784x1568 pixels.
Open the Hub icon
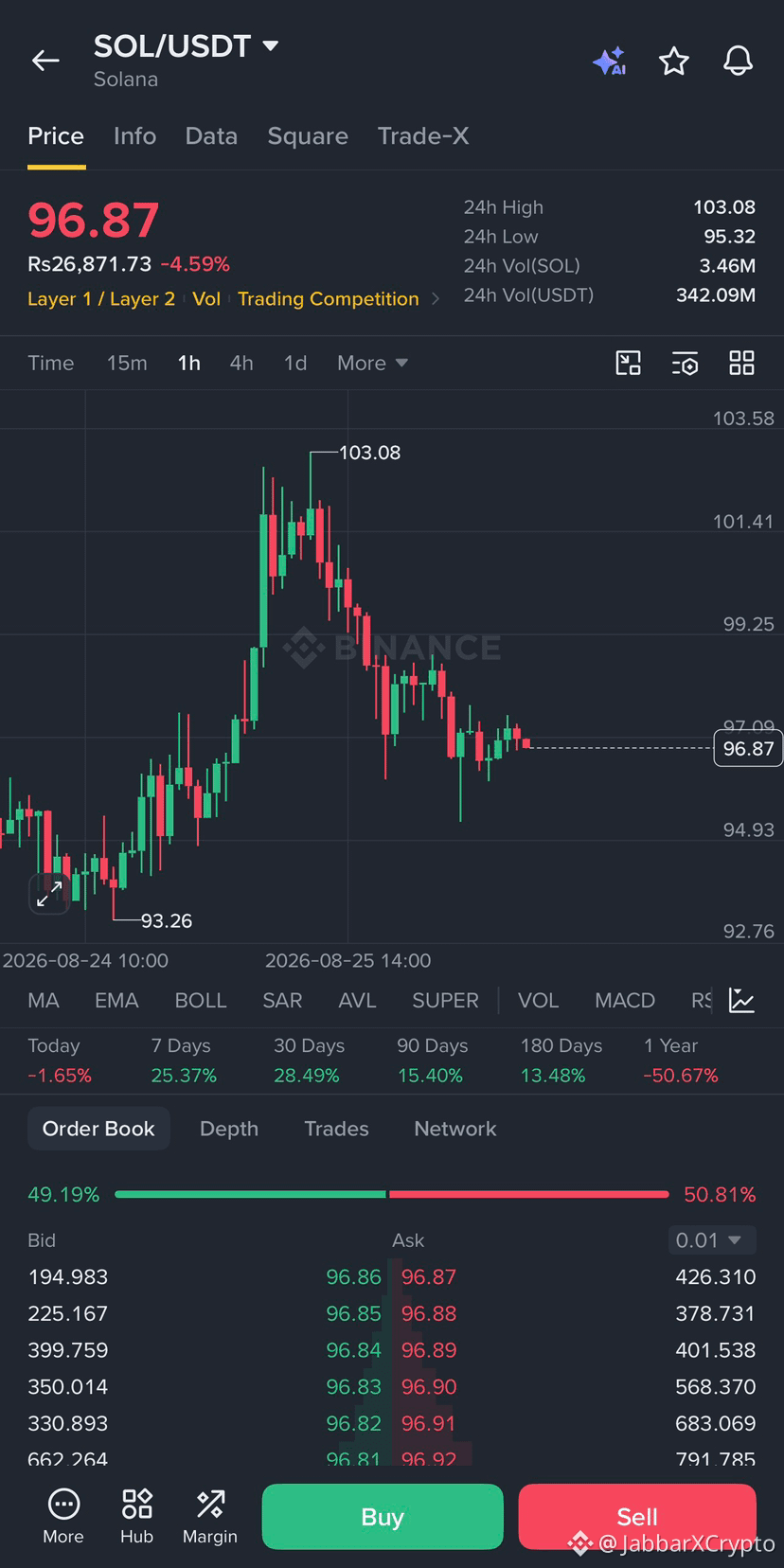click(136, 1516)
